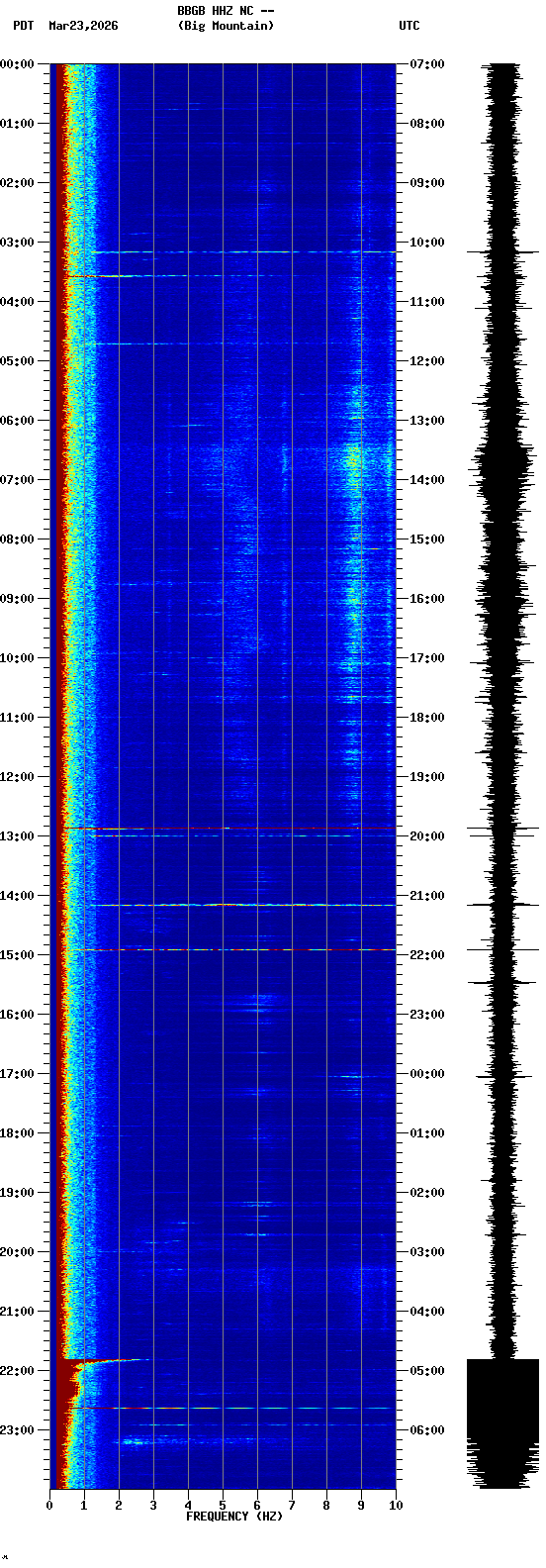Click UTC axis label "08:00" on right side

pos(427,124)
